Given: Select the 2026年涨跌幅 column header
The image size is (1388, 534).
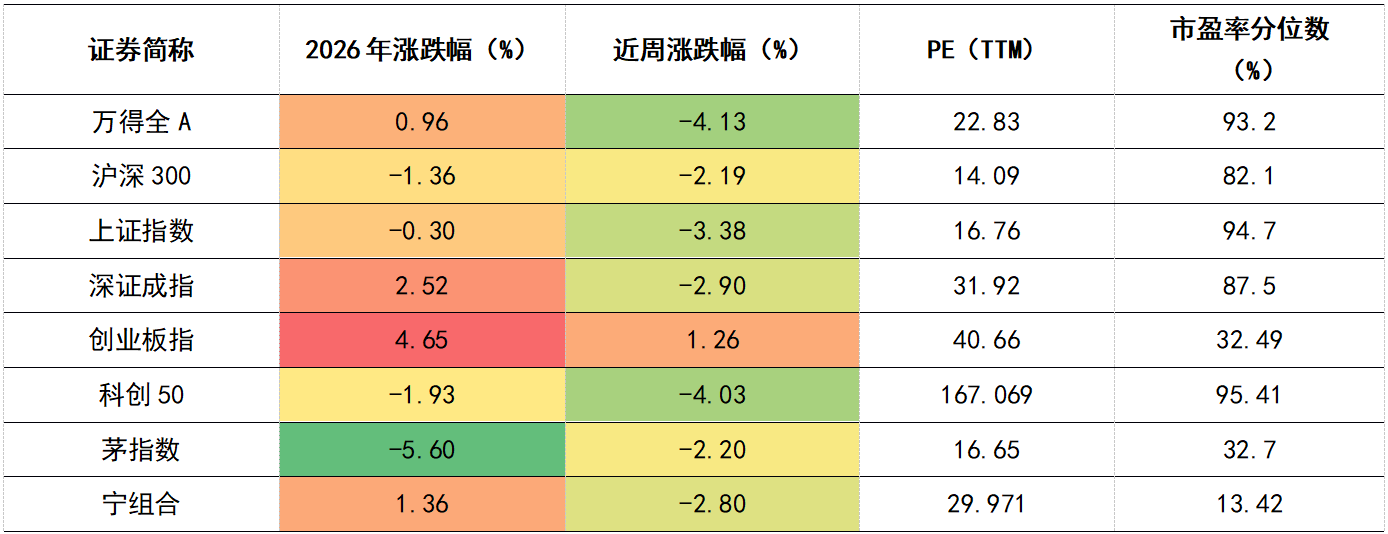Looking at the screenshot, I should 421,50.
